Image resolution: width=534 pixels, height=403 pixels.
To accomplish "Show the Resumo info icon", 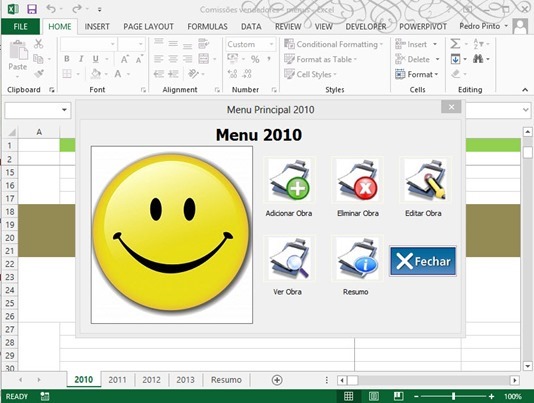I will 357,259.
